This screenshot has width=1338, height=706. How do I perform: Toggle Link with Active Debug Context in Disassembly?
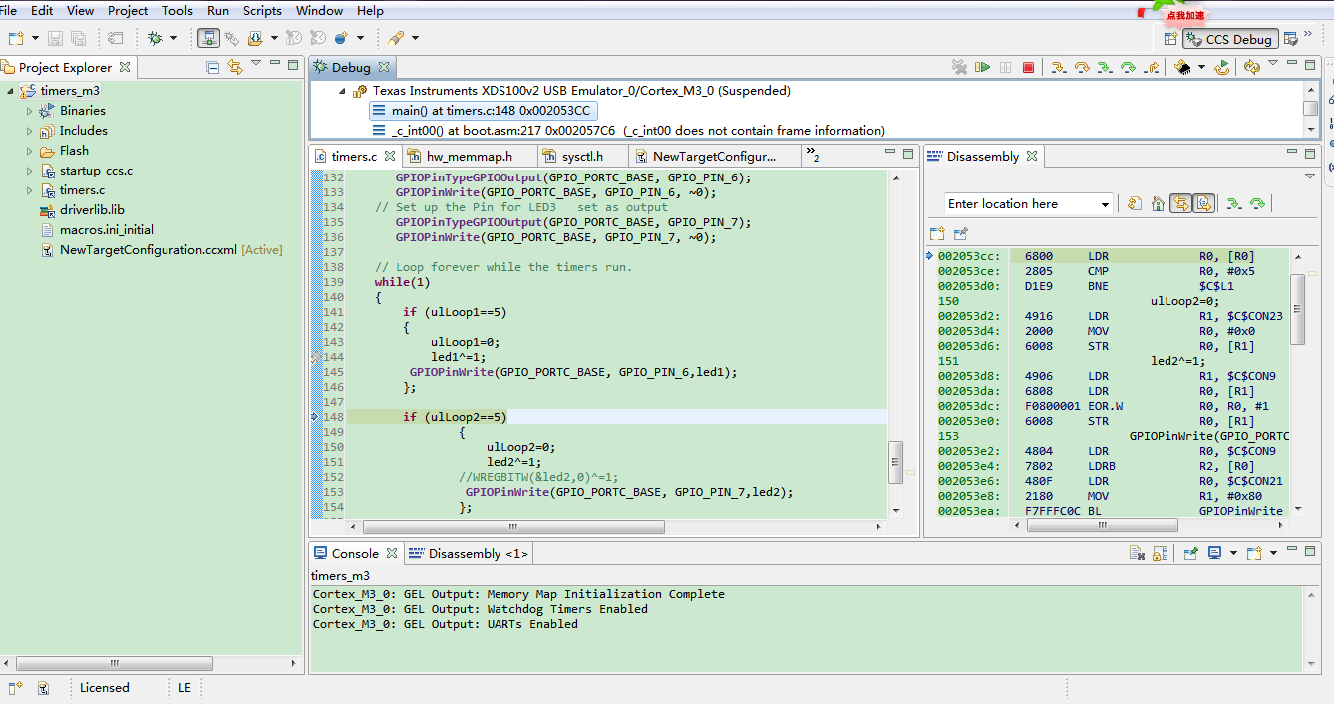[x=1180, y=203]
